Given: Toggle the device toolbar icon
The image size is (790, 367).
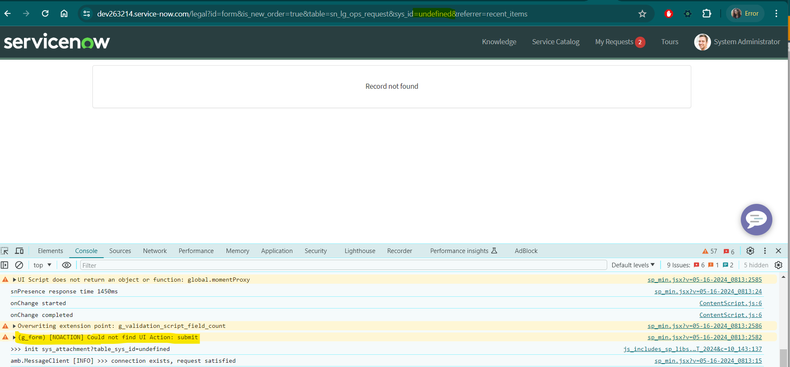Looking at the screenshot, I should [x=19, y=251].
